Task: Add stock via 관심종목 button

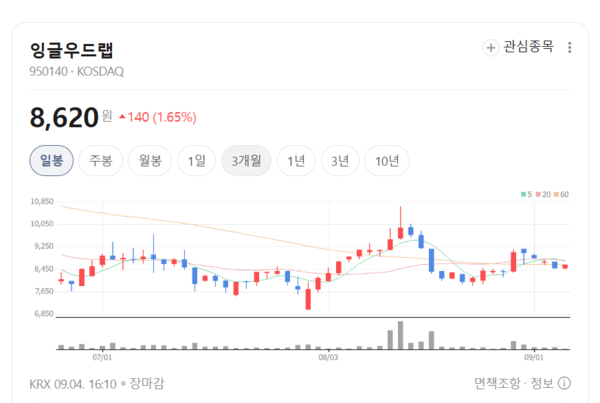Action: tap(518, 47)
